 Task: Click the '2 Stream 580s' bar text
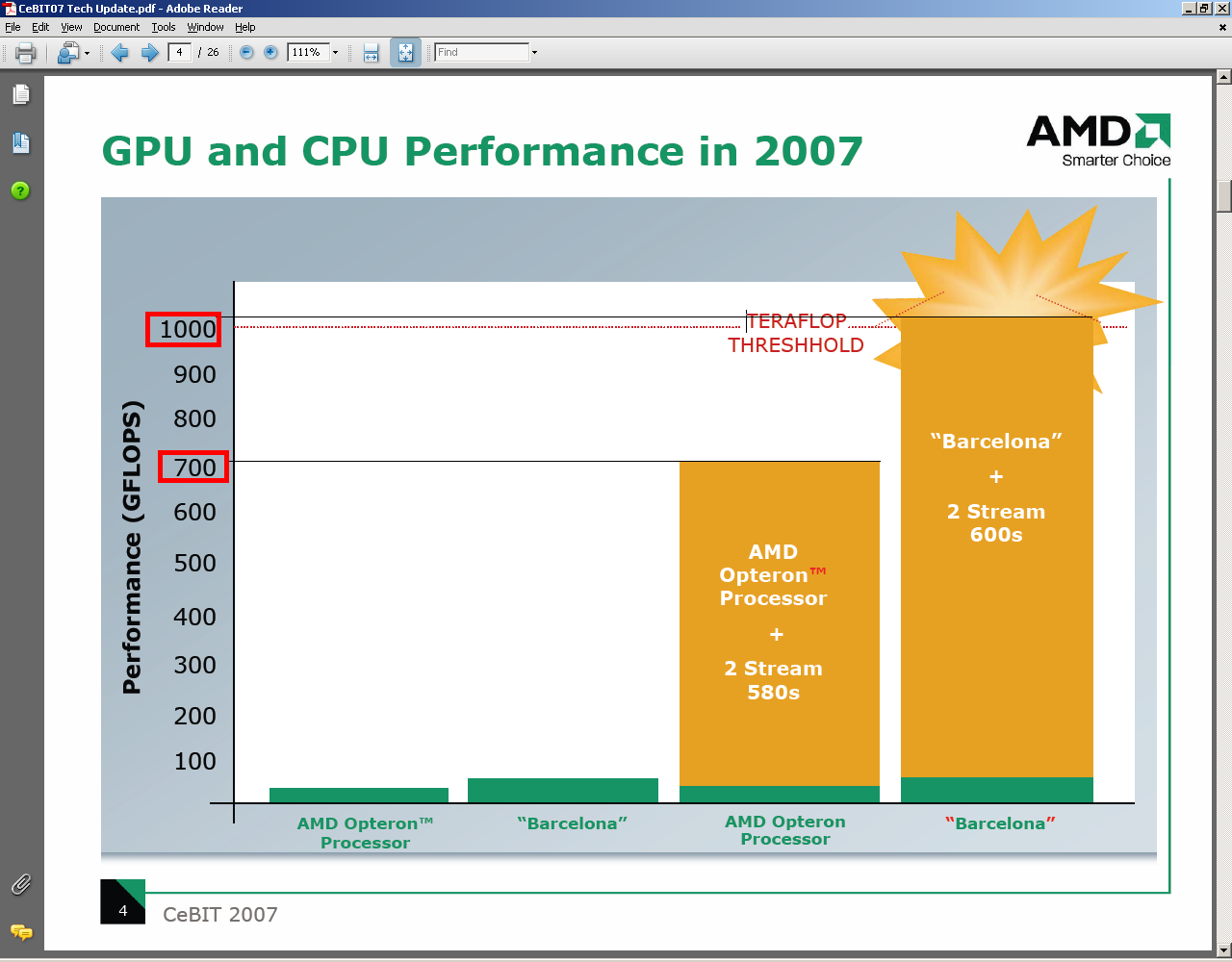pos(774,680)
